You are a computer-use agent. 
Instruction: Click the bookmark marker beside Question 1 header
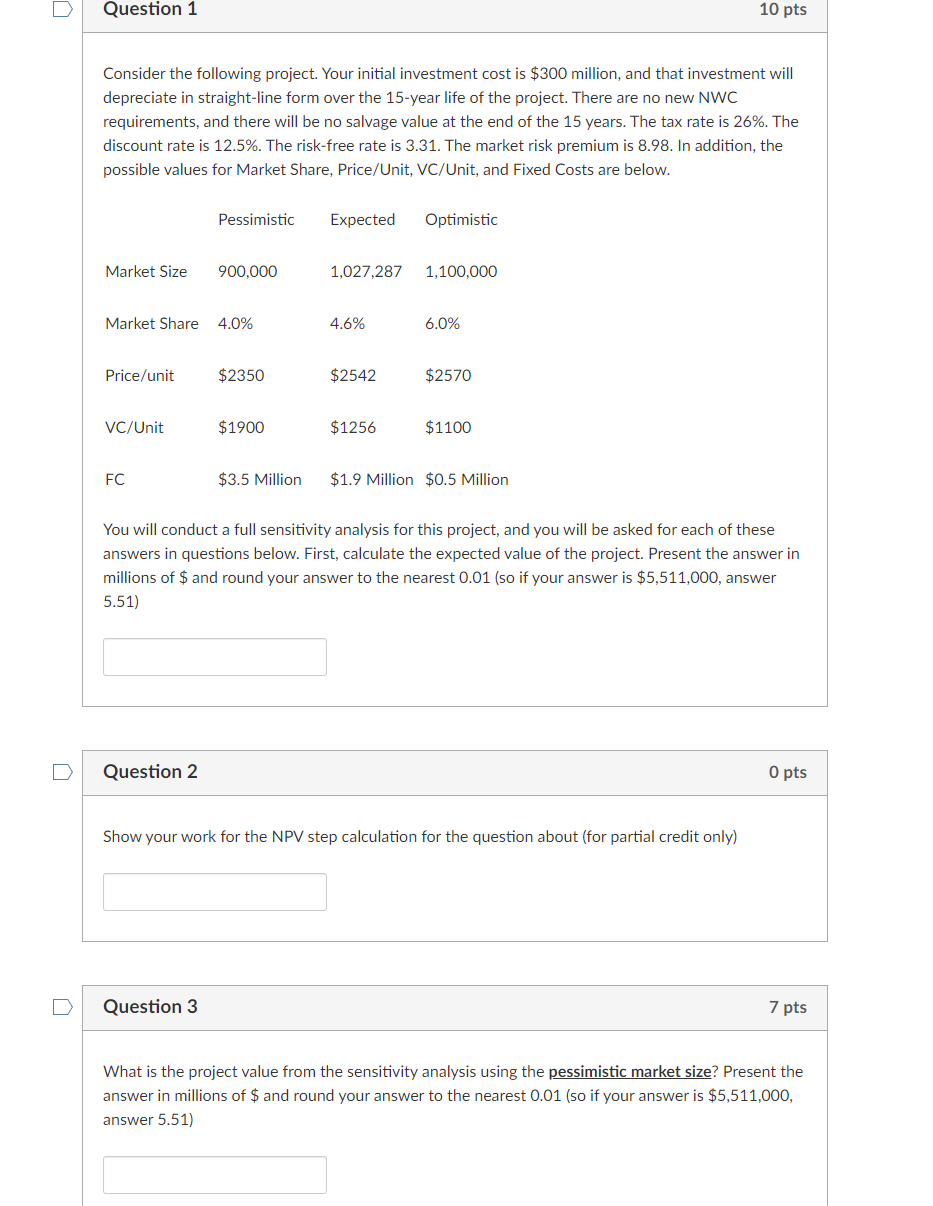click(60, 9)
